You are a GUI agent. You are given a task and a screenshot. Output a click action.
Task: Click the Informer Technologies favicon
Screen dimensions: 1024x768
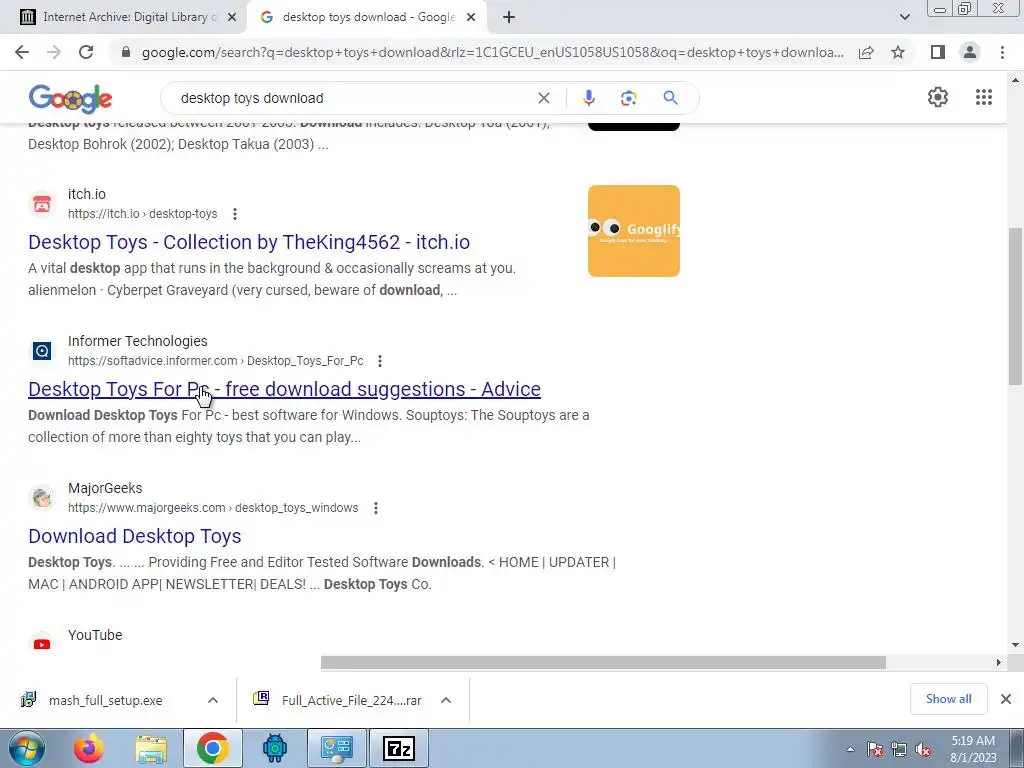(x=42, y=351)
